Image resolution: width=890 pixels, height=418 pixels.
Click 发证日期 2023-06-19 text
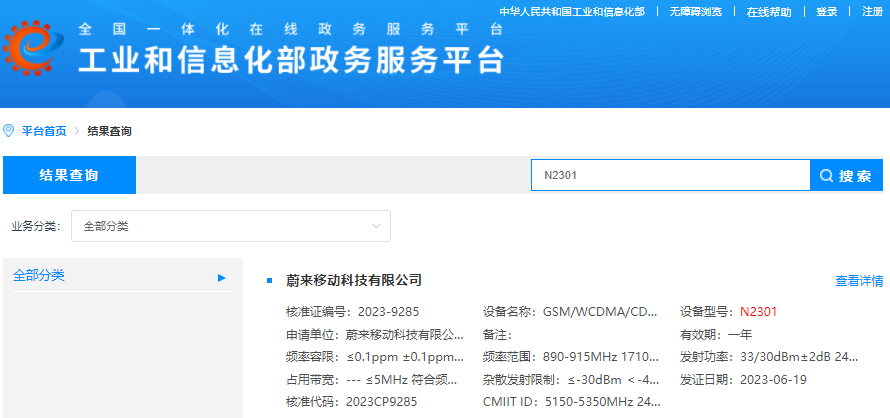point(744,380)
